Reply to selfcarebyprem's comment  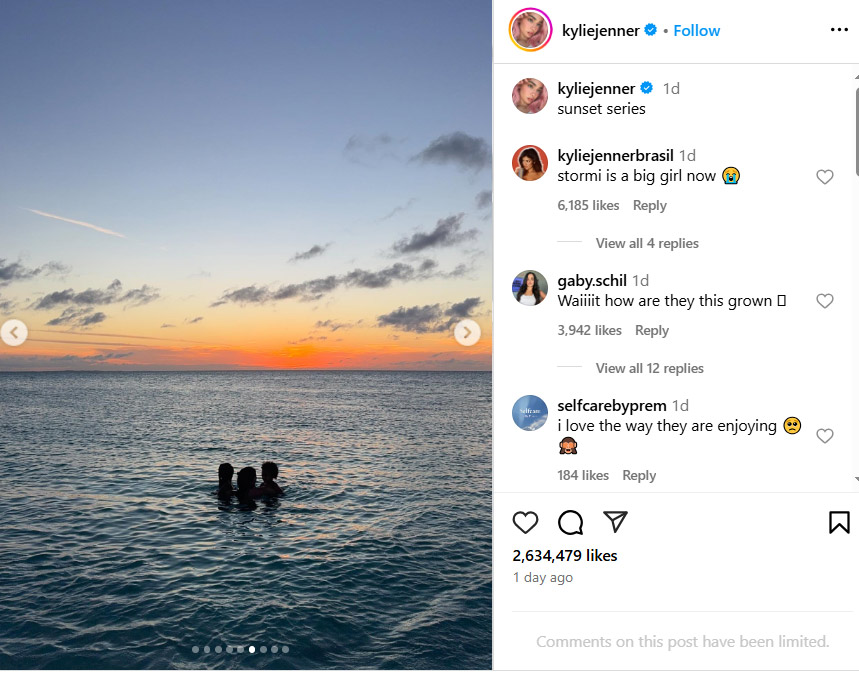coord(639,475)
